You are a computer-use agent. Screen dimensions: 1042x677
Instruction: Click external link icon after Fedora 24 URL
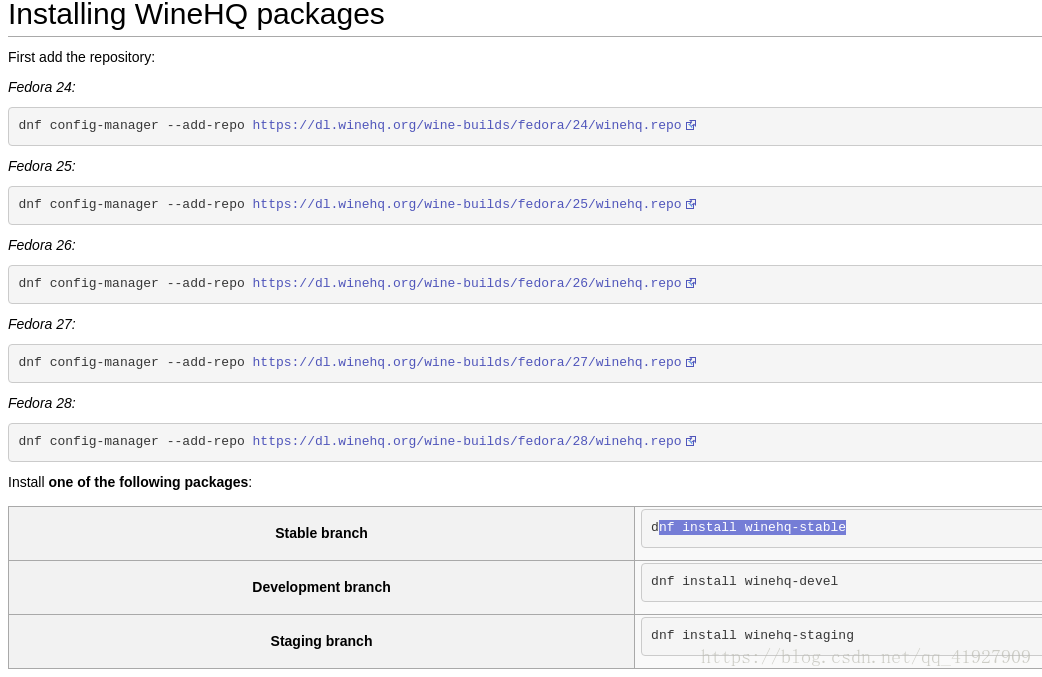(691, 125)
